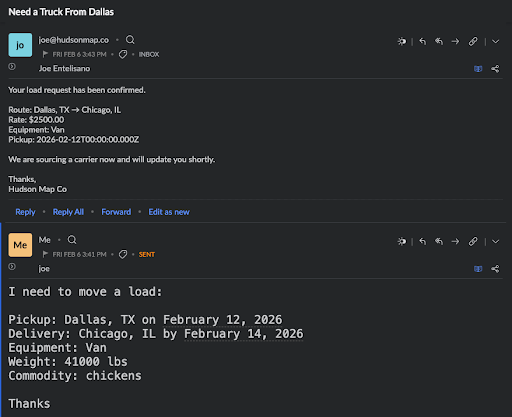Viewport: 512px width, 417px height.
Task: Click the Forward link
Action: [x=116, y=212]
